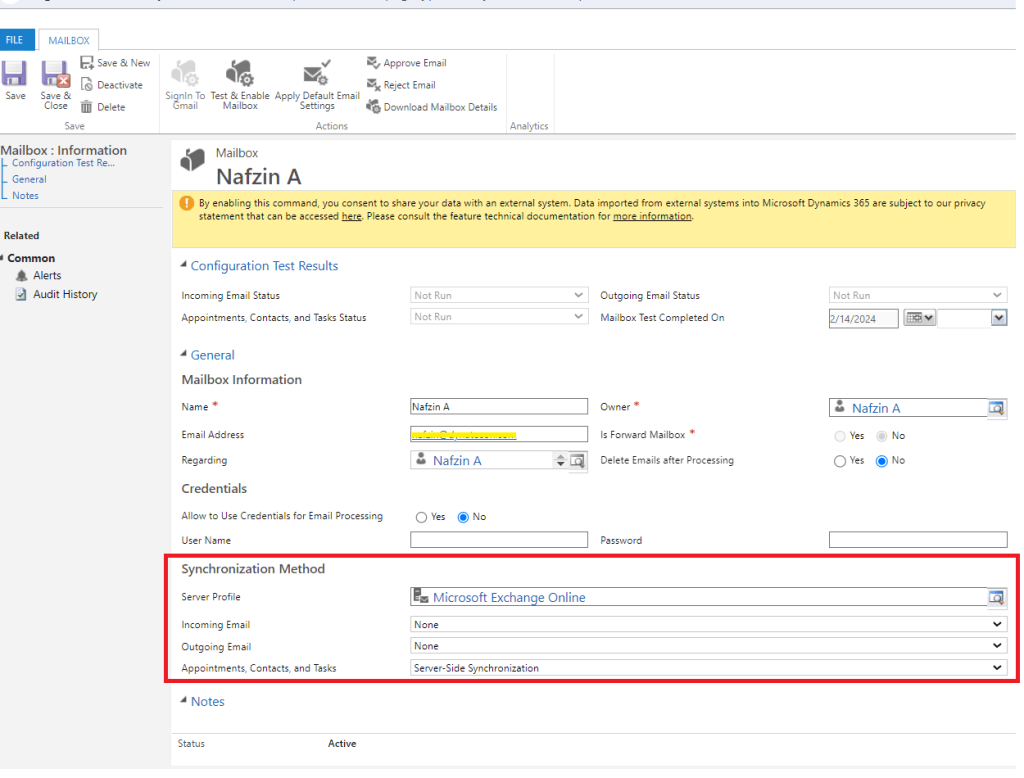Click the Delete trash icon
This screenshot has width=1024, height=778.
tap(87, 107)
